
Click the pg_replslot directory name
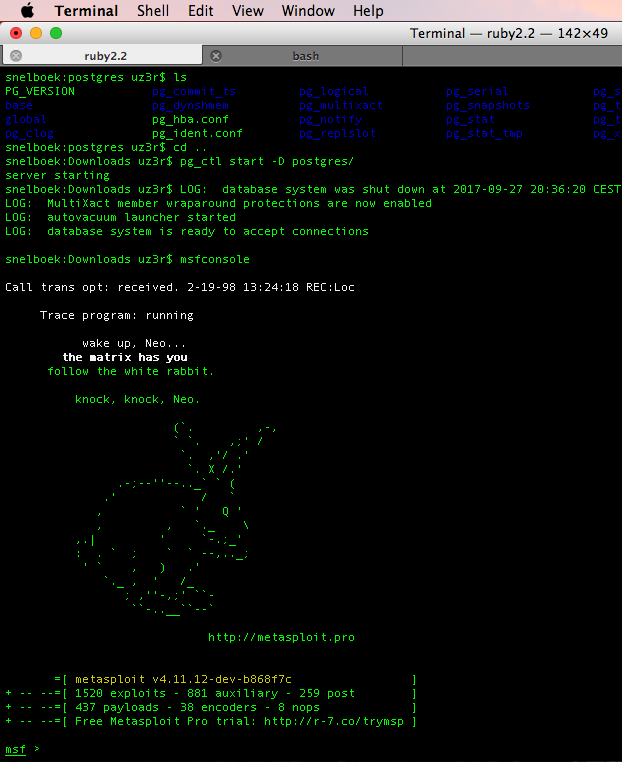338,134
